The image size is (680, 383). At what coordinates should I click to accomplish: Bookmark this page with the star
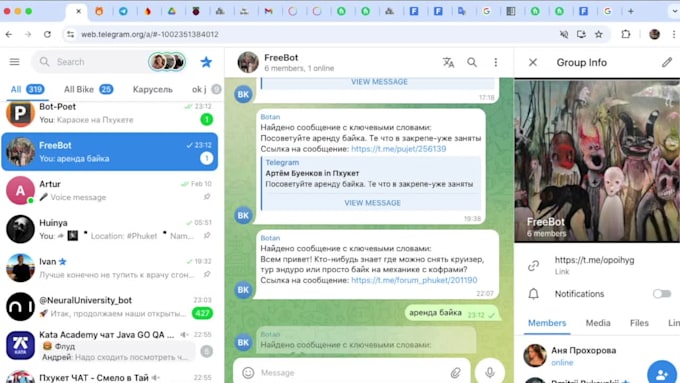click(599, 34)
